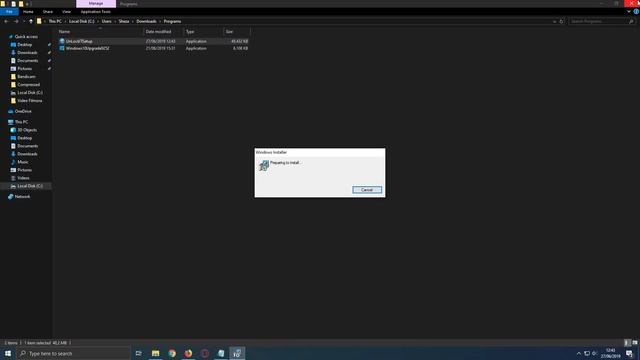Cancel the Windows Installer dialog

pyautogui.click(x=367, y=190)
